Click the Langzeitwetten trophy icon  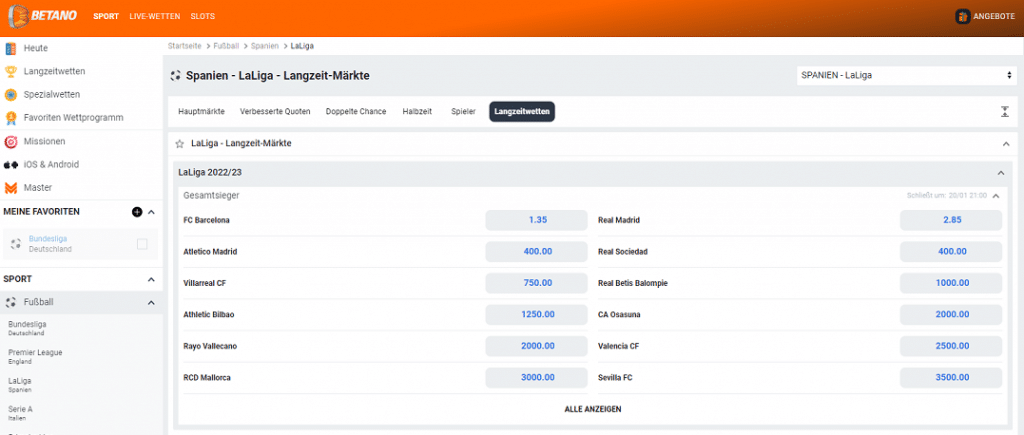(10, 71)
